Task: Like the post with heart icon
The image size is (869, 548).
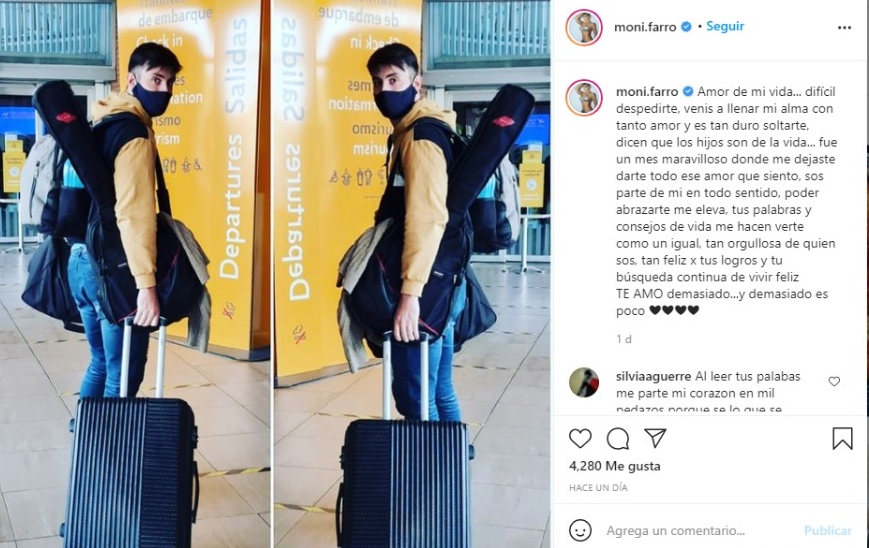Action: (x=580, y=438)
